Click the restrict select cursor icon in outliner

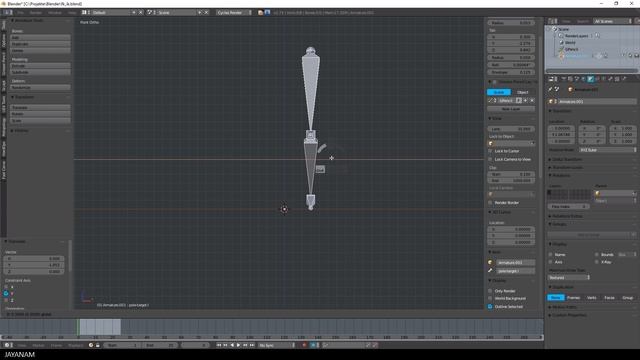click(630, 56)
